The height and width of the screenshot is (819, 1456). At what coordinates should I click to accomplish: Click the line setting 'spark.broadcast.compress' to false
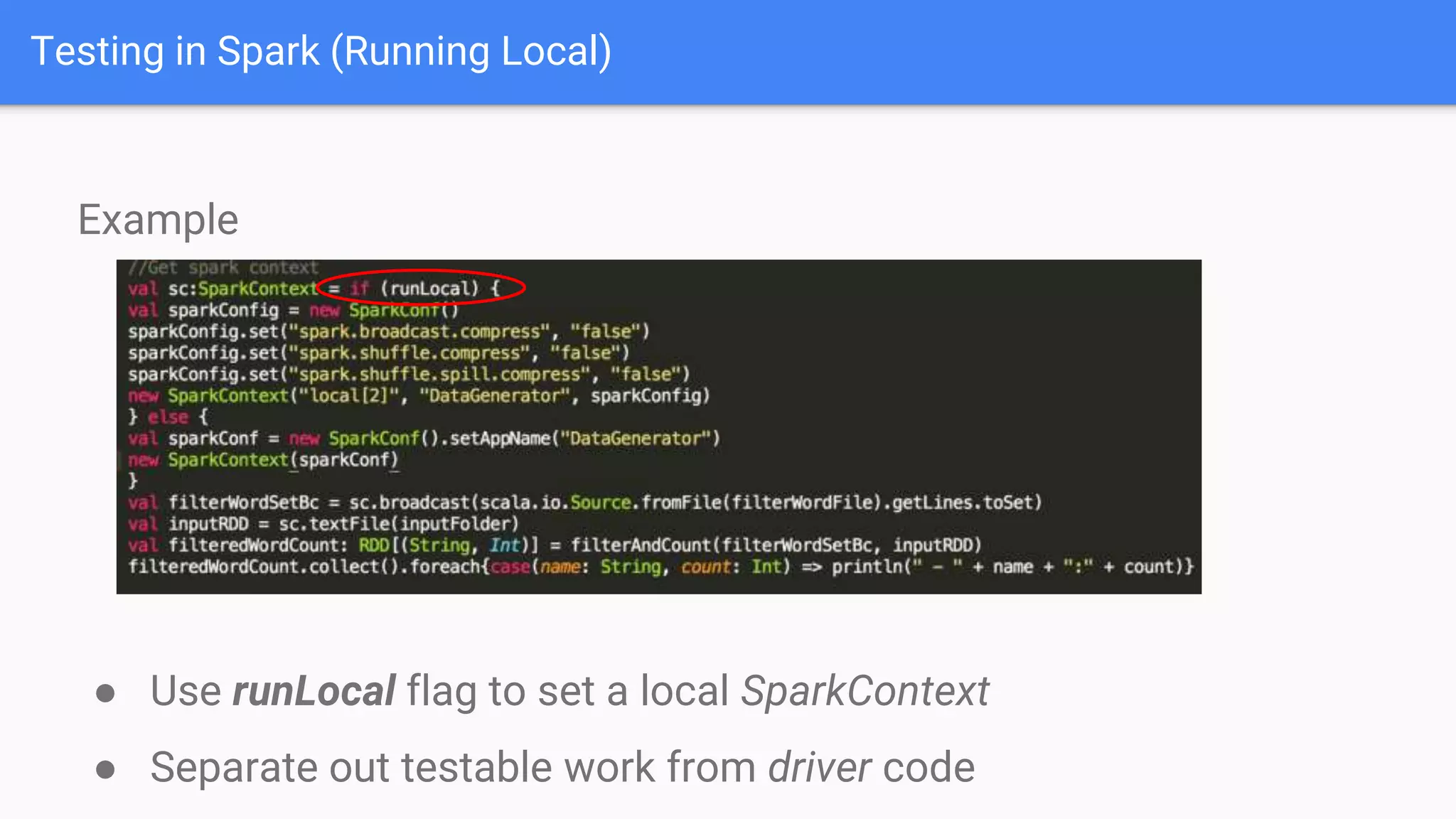point(389,331)
